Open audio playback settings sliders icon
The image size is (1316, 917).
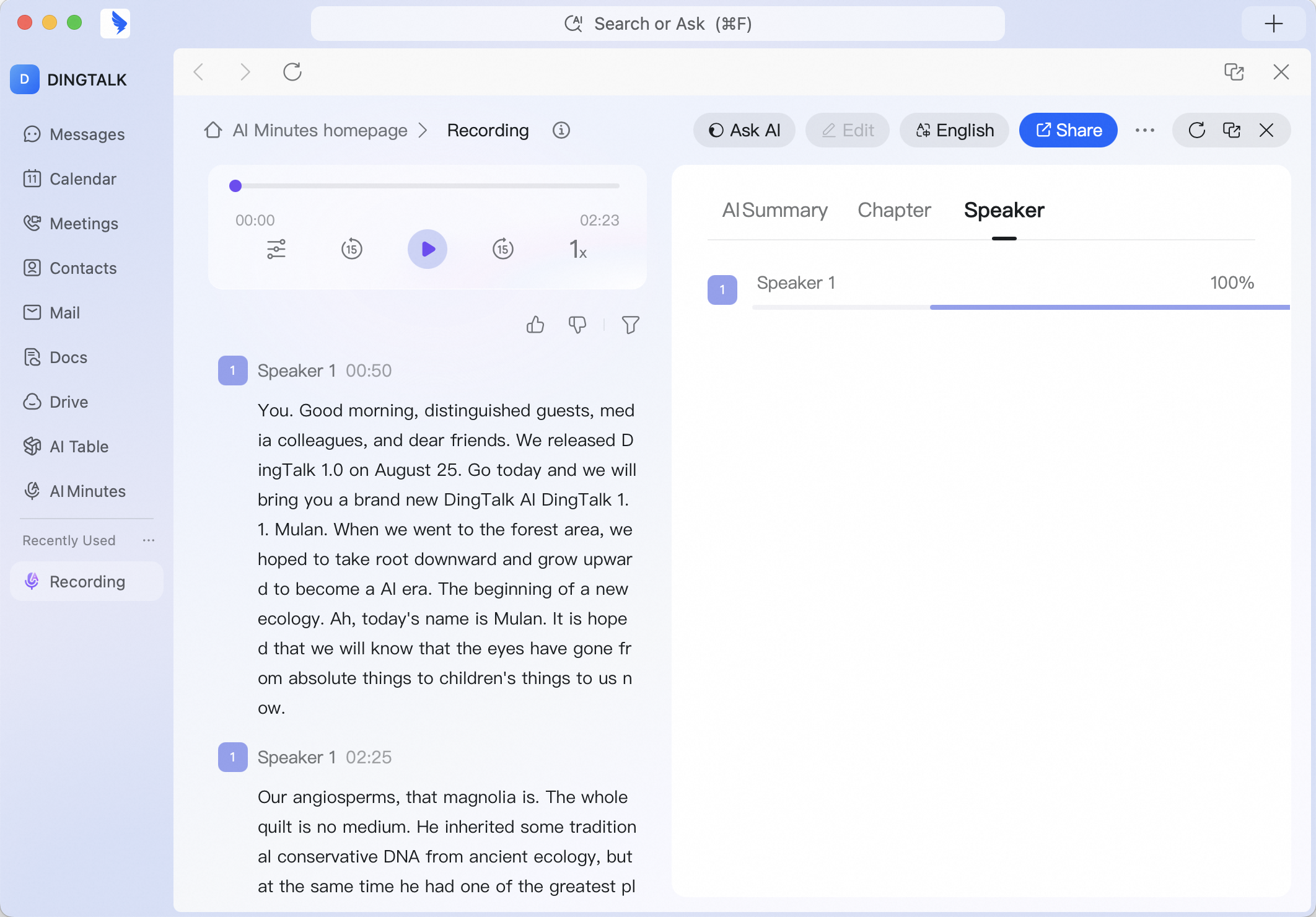tap(276, 249)
